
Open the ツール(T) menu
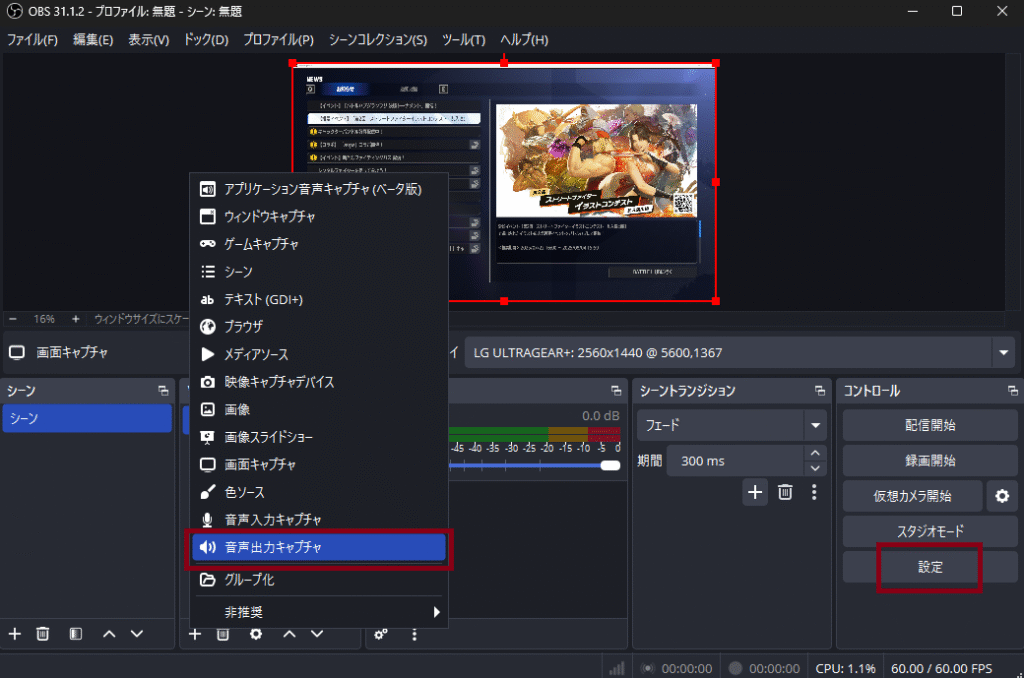click(x=464, y=40)
